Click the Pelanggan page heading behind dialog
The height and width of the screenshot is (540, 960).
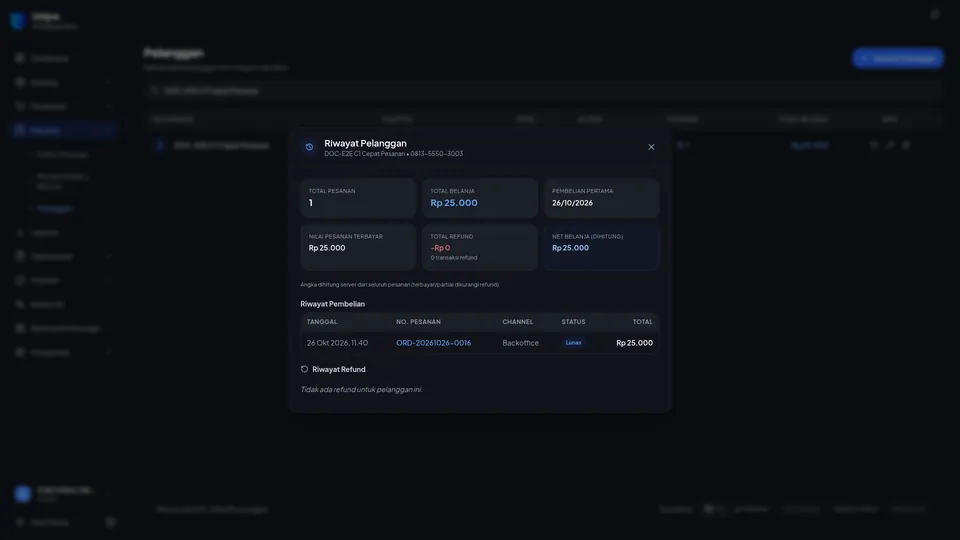174,53
